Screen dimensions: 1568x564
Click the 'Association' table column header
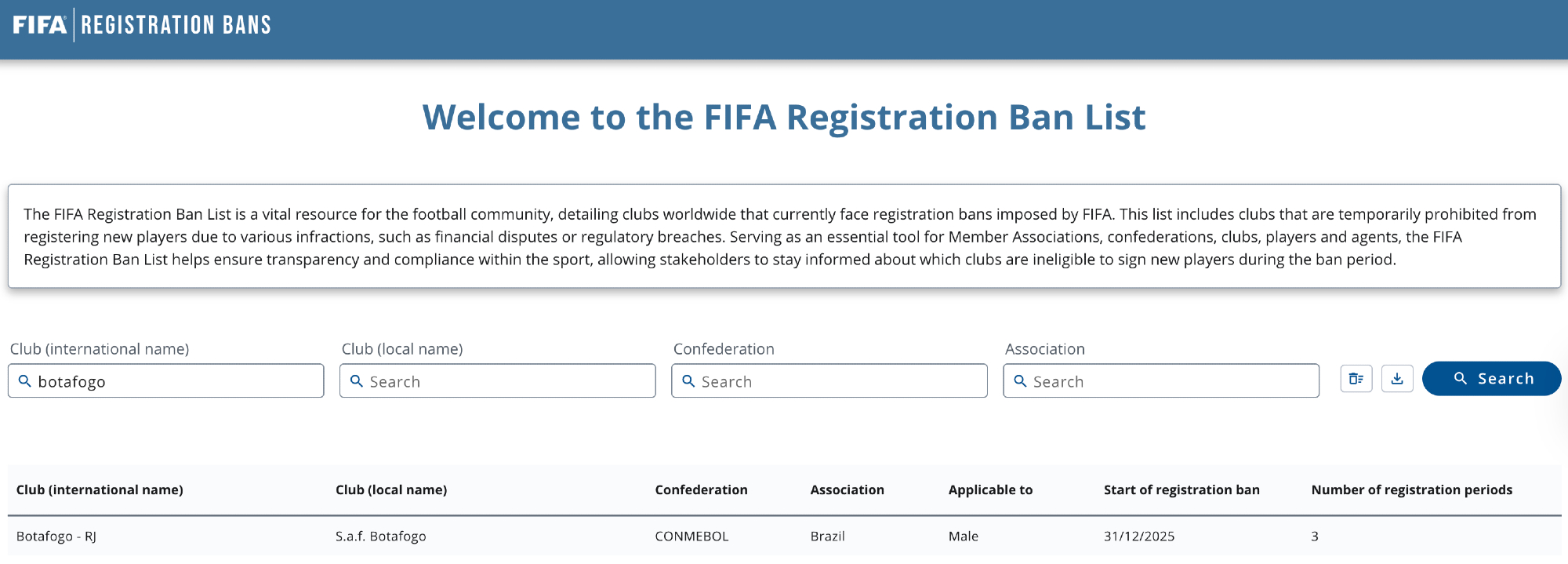847,489
